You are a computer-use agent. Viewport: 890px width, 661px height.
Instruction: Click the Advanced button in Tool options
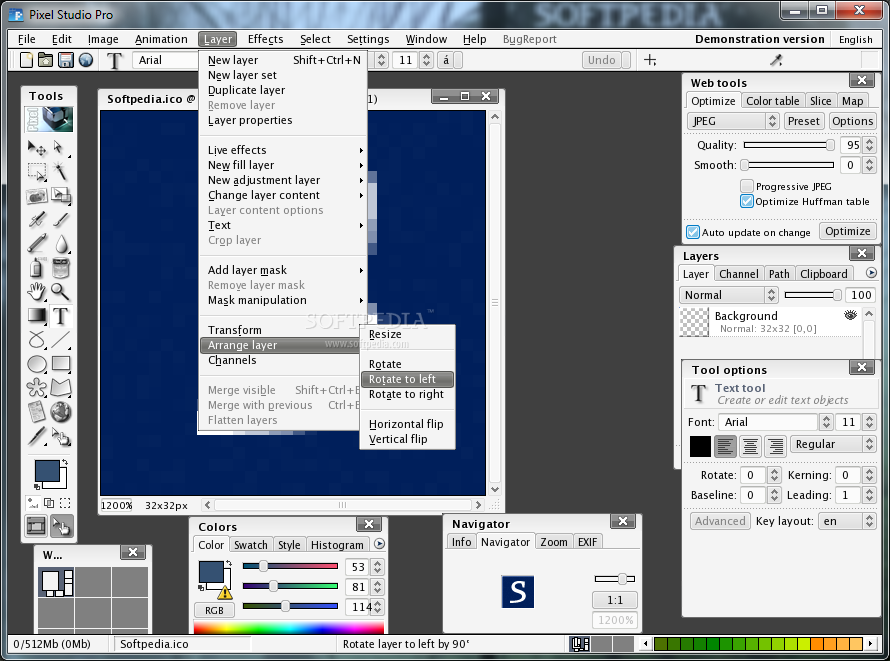click(720, 521)
